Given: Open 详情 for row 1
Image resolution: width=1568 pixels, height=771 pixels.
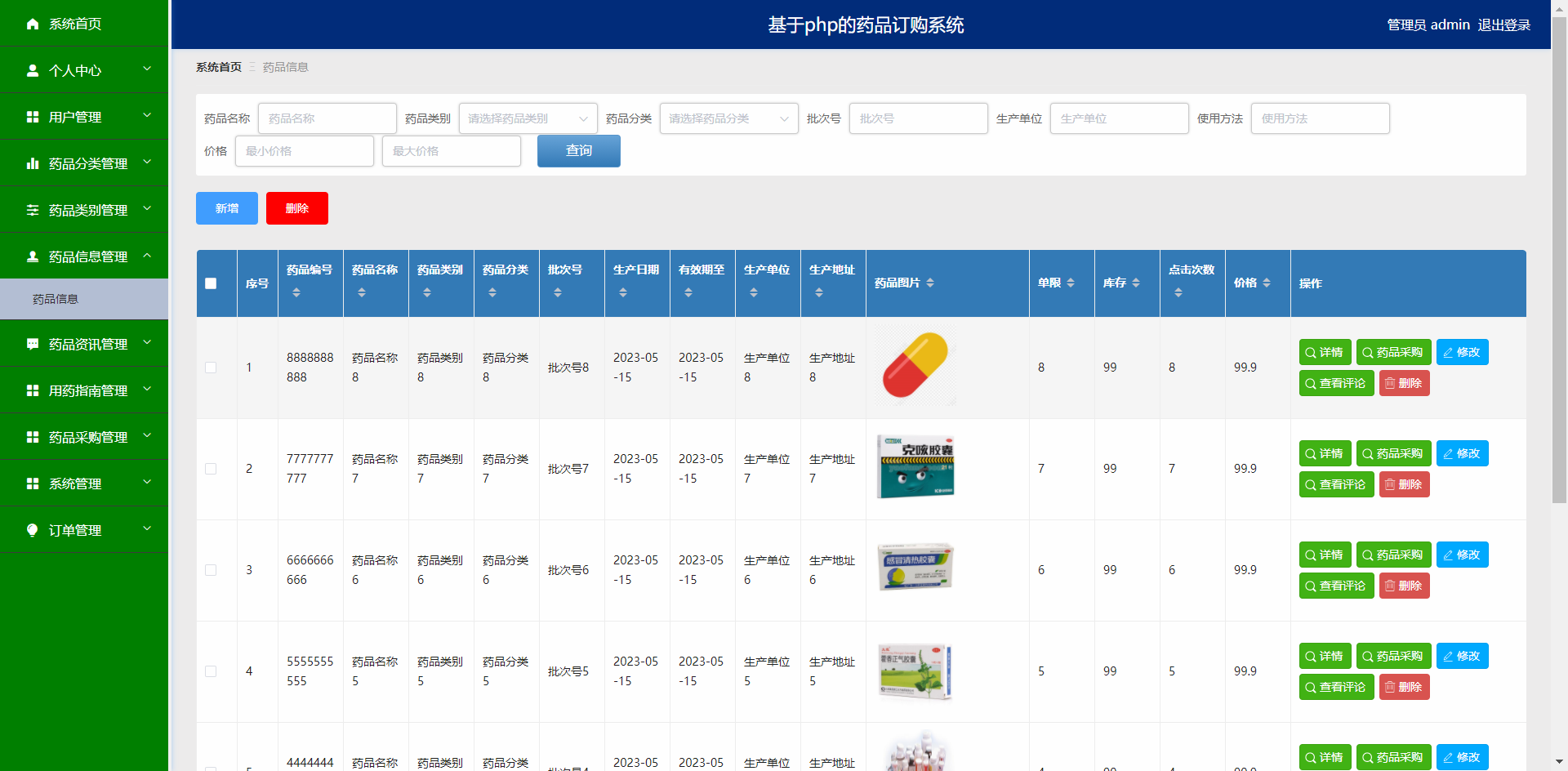Looking at the screenshot, I should [1325, 352].
